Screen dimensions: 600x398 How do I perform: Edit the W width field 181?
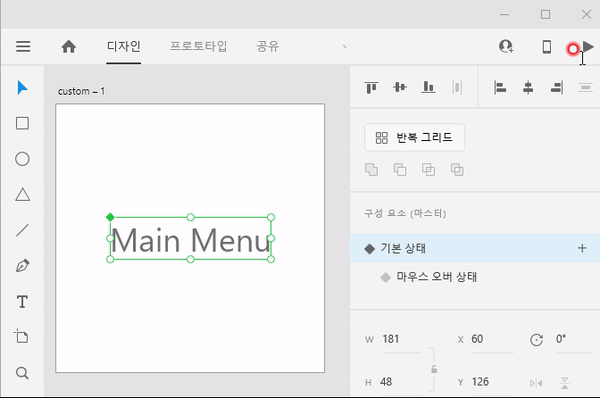[x=400, y=339]
